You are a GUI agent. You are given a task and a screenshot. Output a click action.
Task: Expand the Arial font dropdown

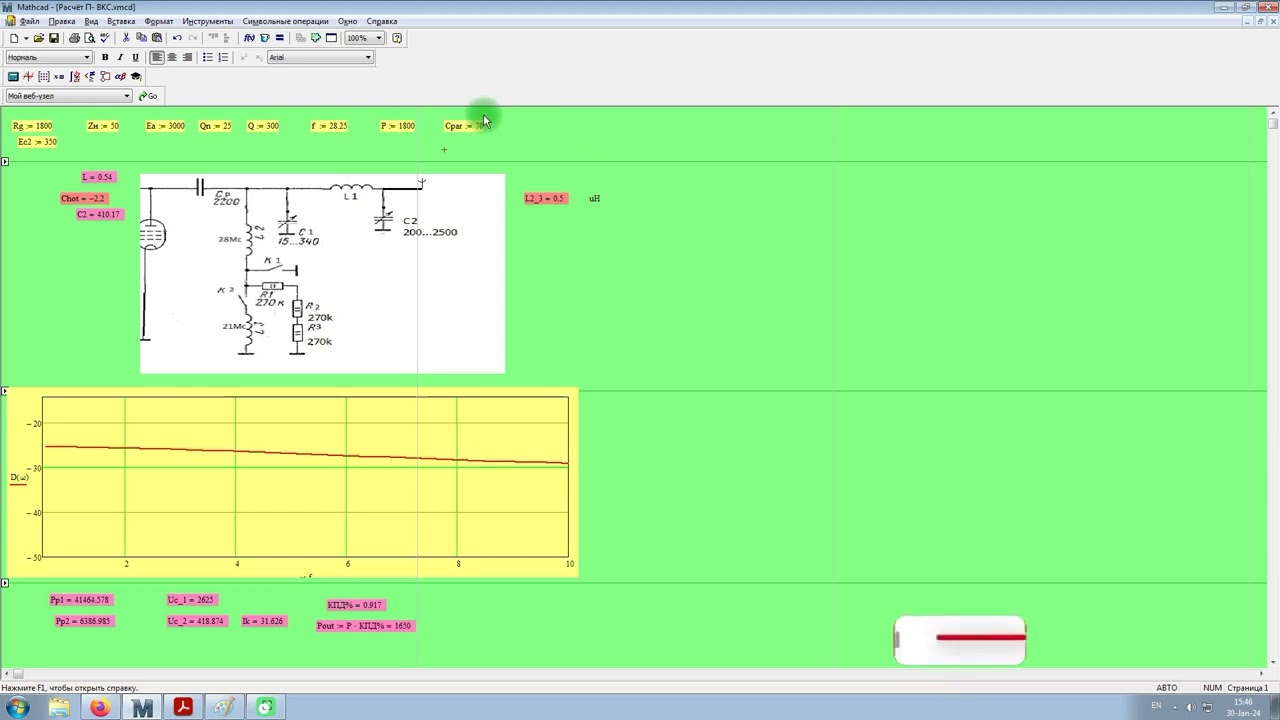click(x=368, y=57)
